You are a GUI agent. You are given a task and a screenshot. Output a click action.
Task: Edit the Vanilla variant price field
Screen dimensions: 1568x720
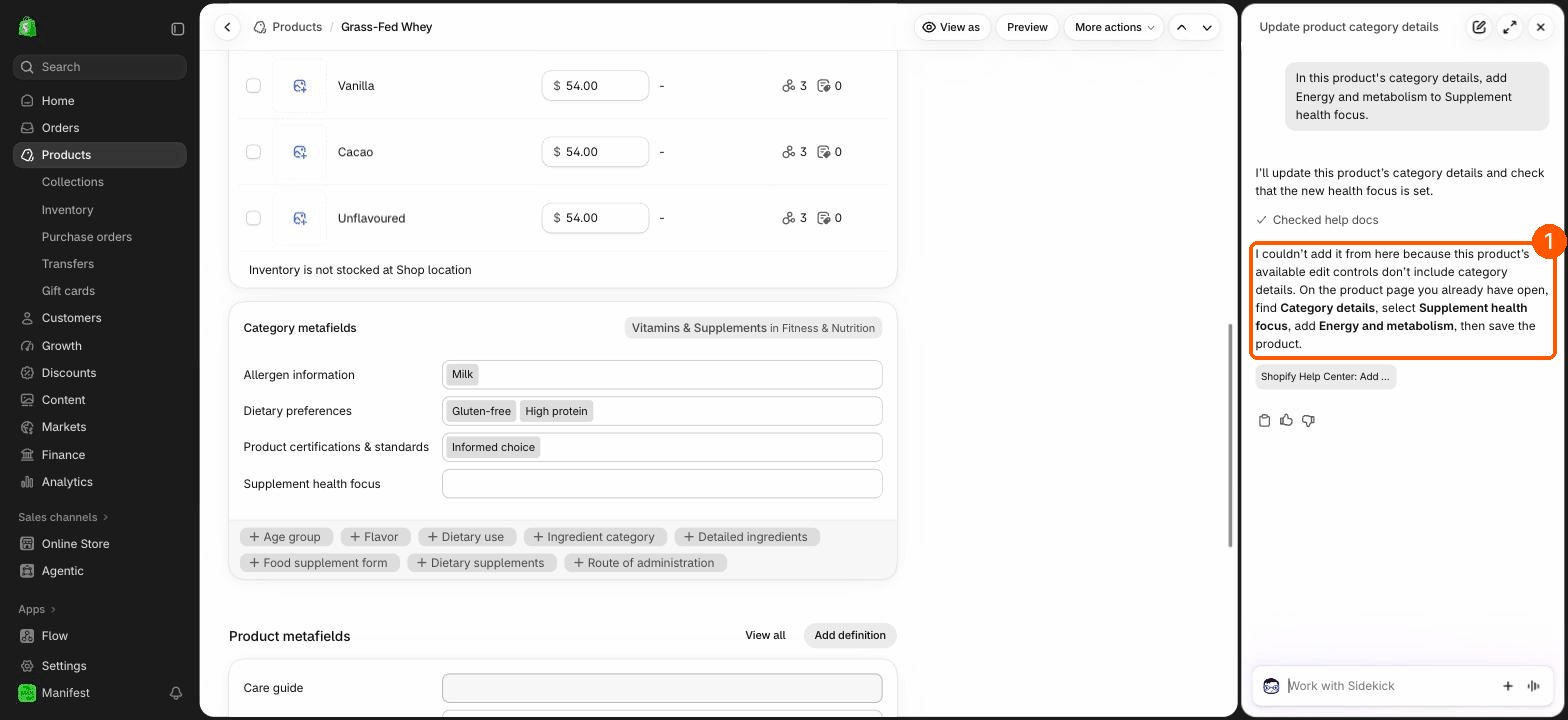coord(595,86)
